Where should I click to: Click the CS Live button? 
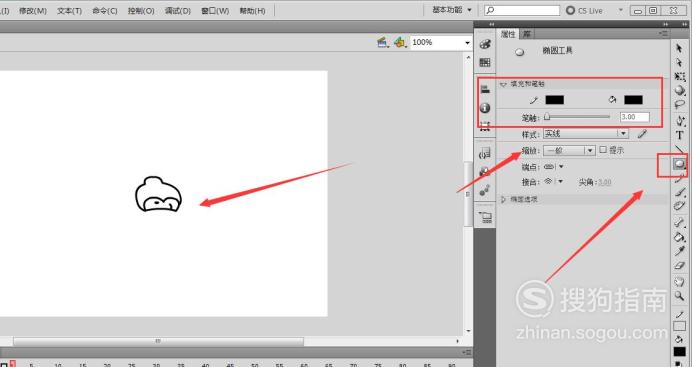click(x=585, y=10)
